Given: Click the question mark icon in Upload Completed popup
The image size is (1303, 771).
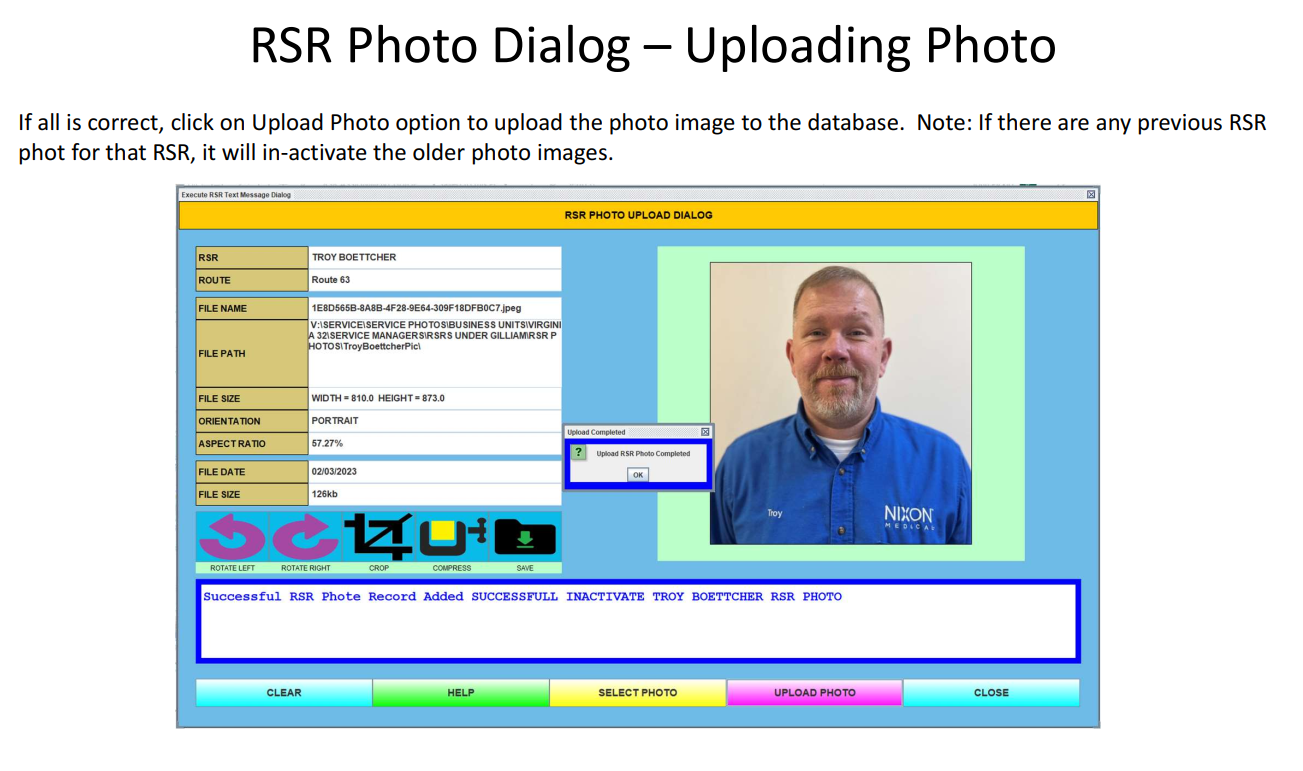Looking at the screenshot, I should pos(579,453).
